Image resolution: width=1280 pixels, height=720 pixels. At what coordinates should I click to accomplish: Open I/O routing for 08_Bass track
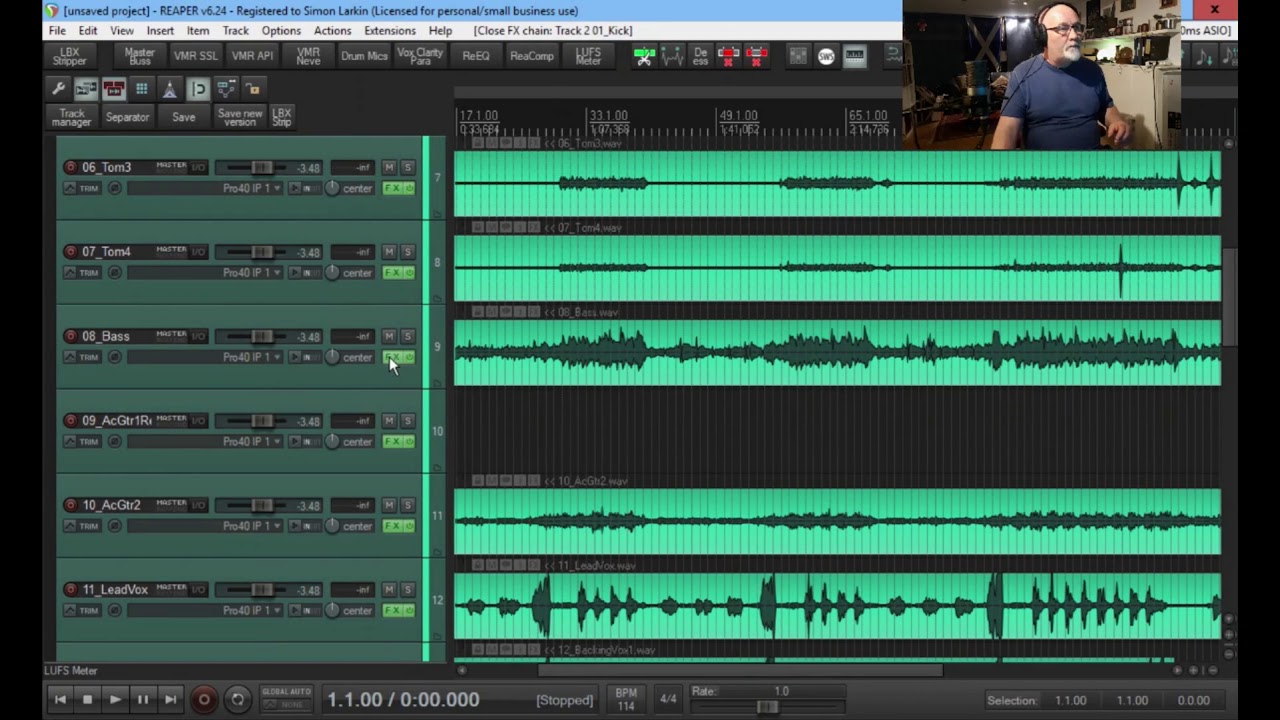(198, 336)
